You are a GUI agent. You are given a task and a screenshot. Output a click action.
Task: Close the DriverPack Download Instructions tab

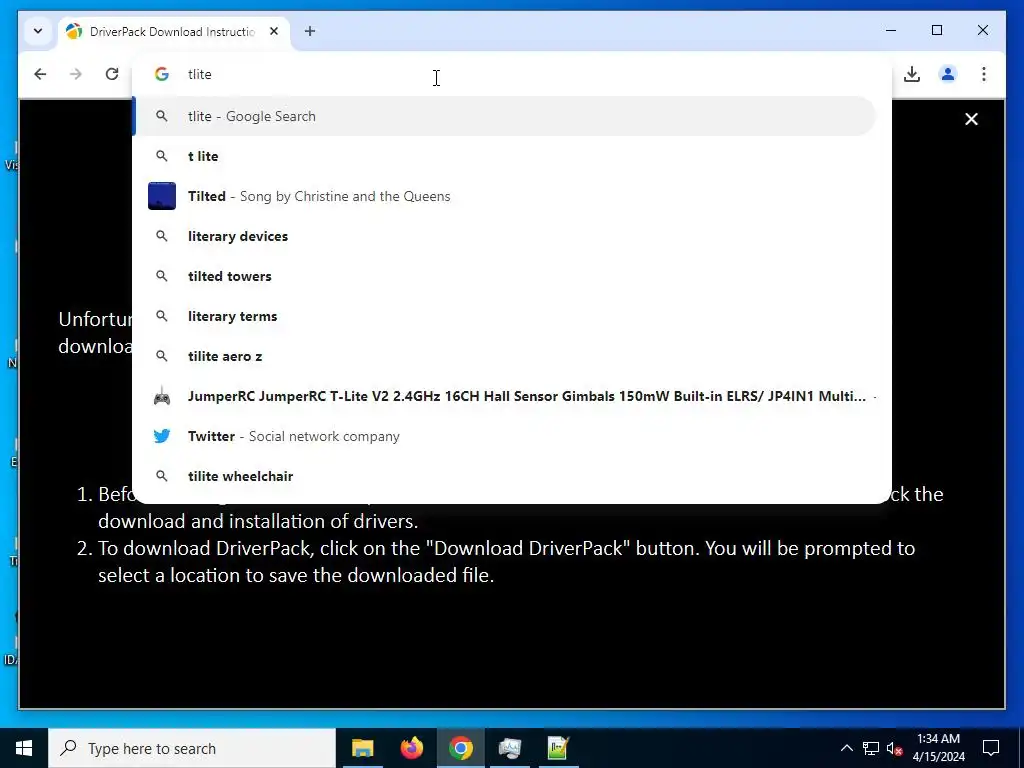click(274, 31)
